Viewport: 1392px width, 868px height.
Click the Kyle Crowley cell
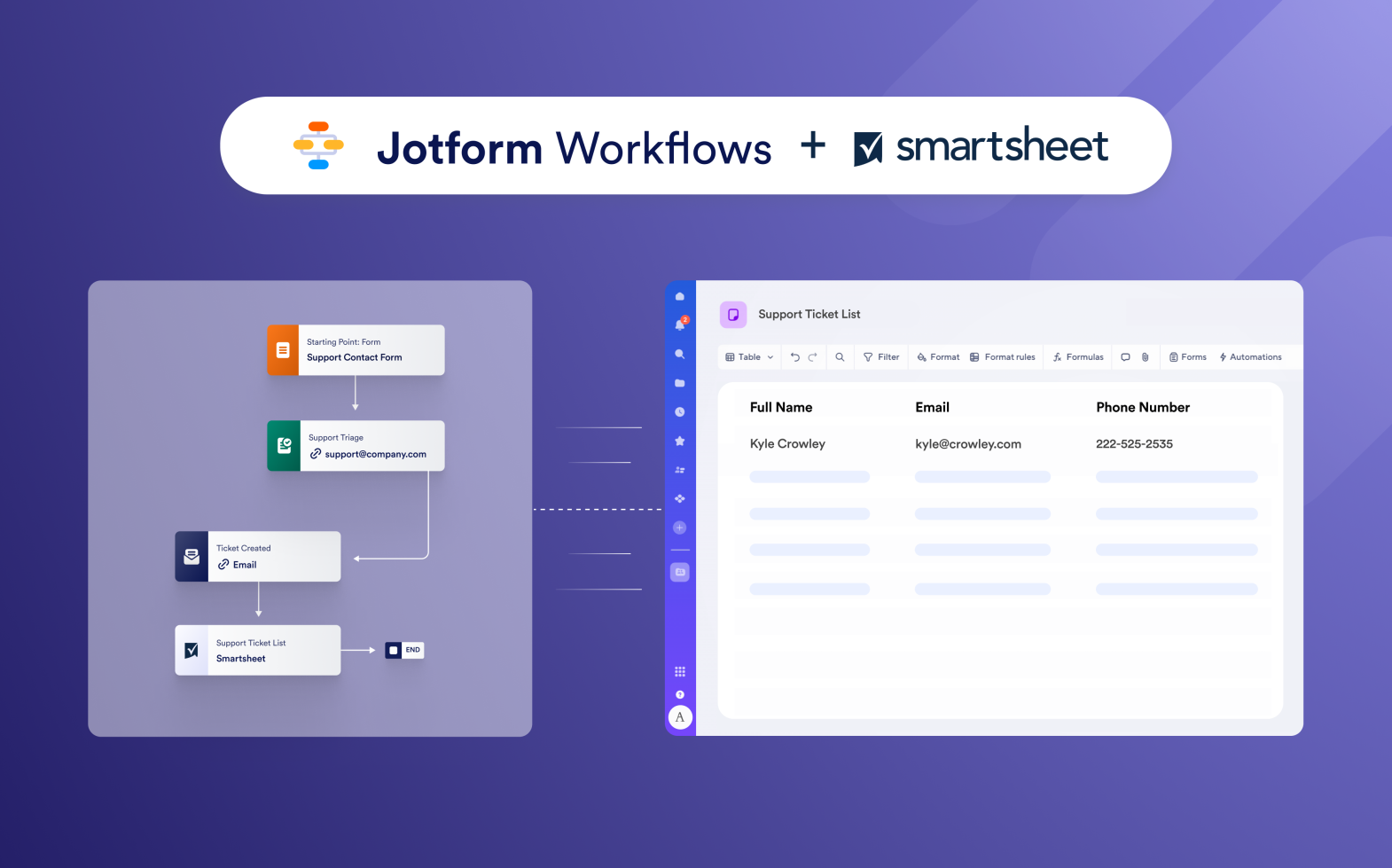tap(787, 444)
